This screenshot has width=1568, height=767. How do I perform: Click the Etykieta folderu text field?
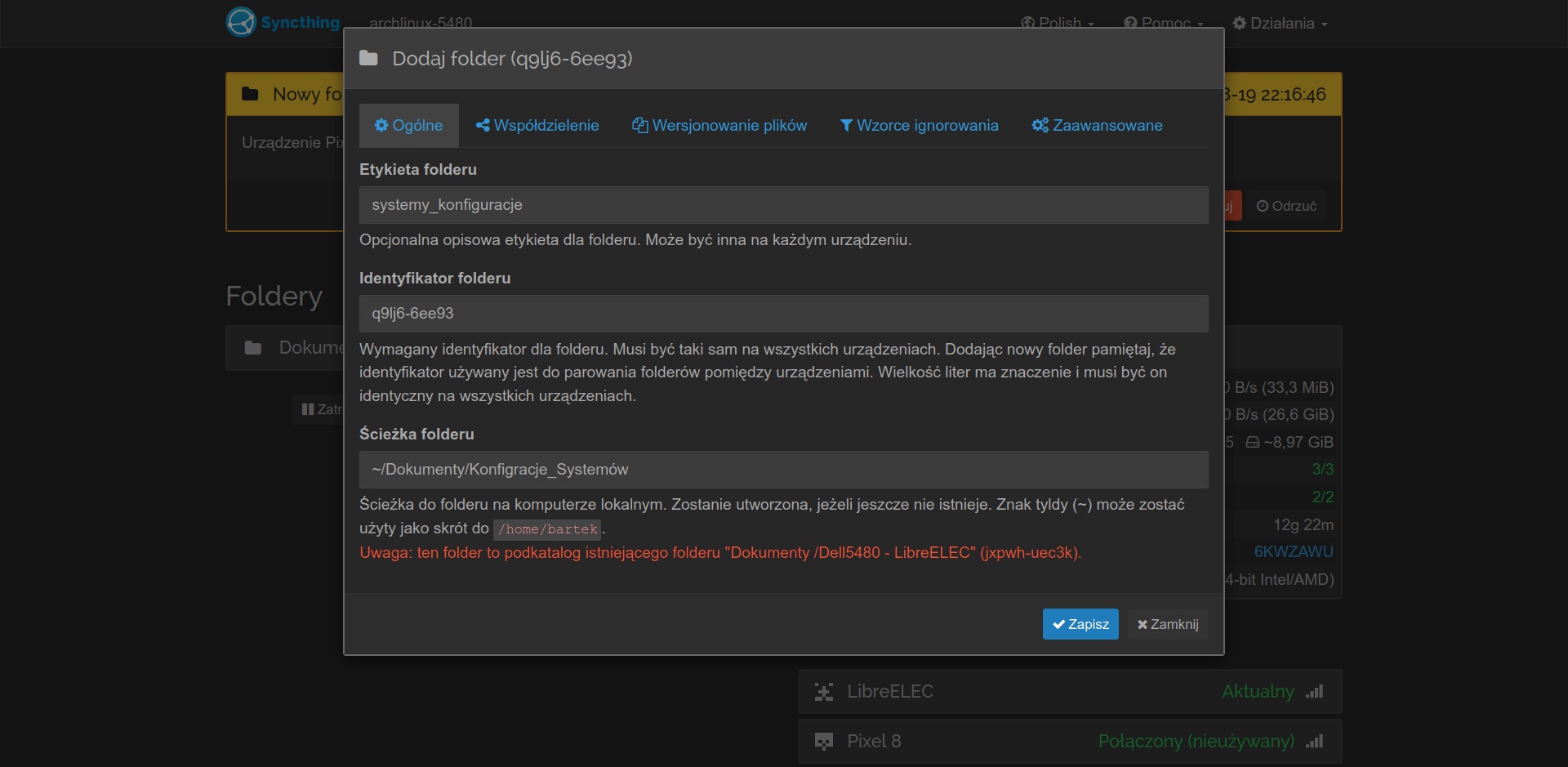pyautogui.click(x=783, y=205)
